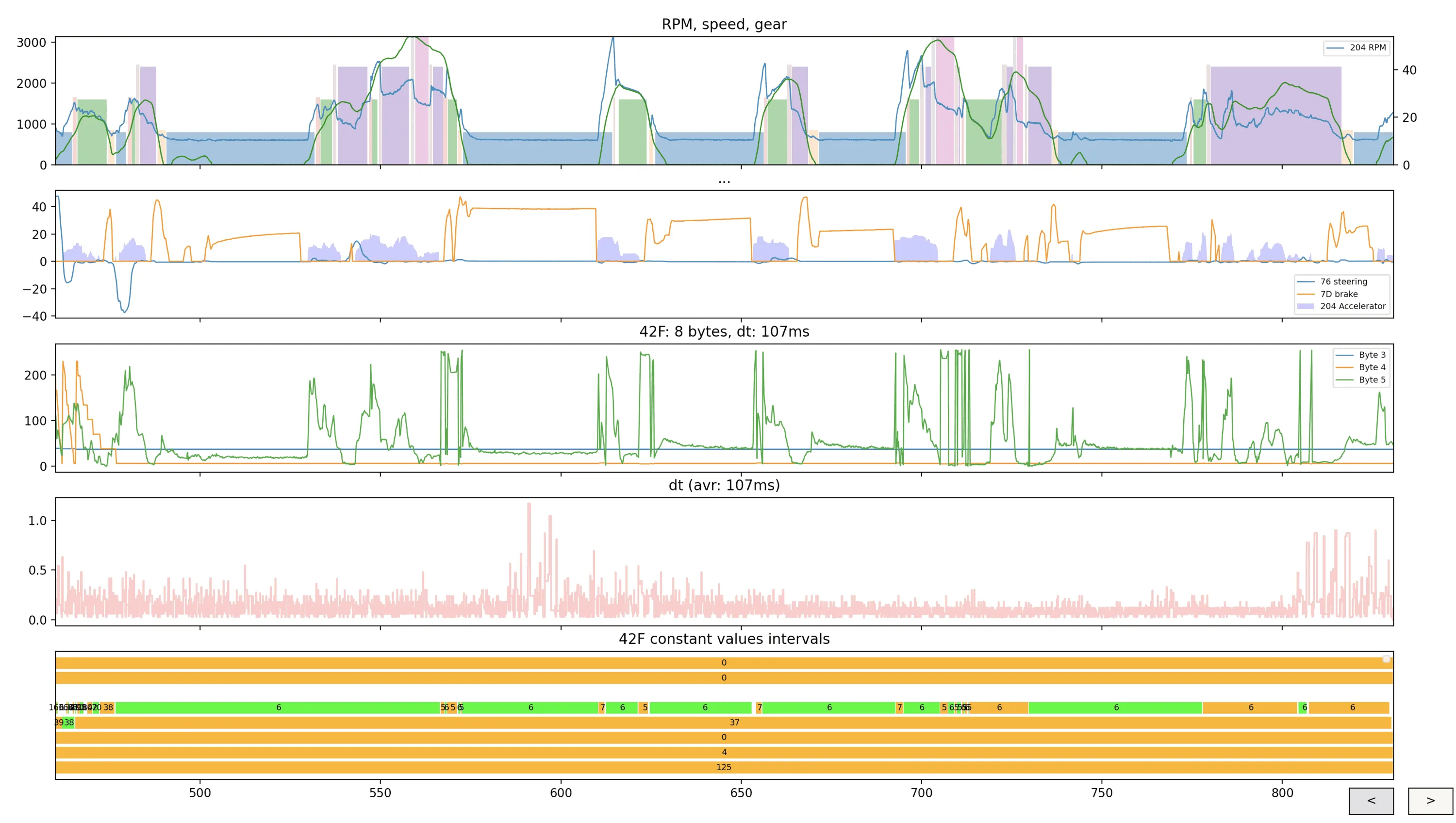
Task: Click the x-axis tick label 500
Action: (x=200, y=793)
